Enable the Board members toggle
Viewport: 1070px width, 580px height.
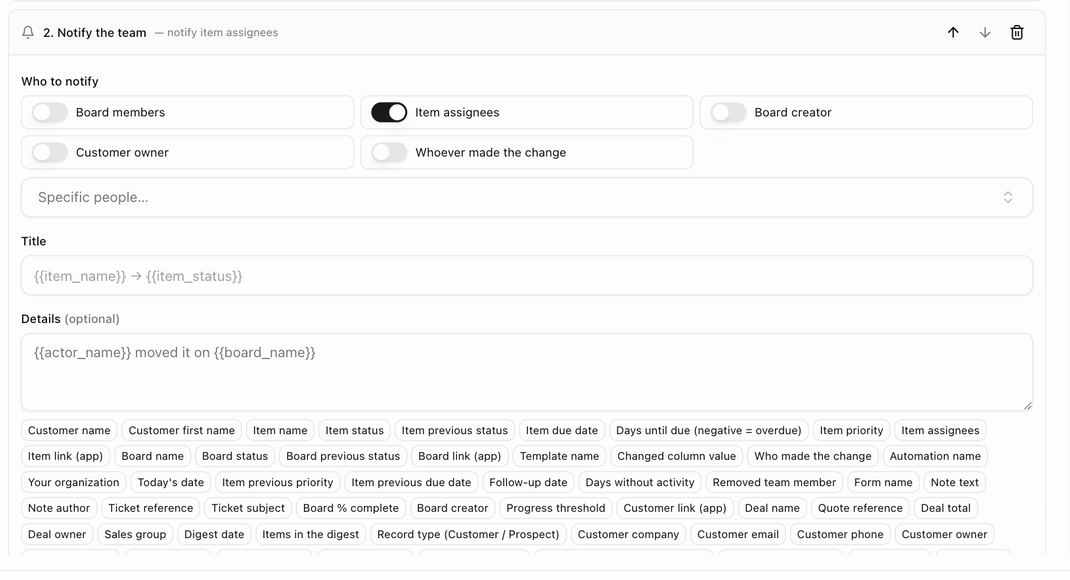point(50,113)
